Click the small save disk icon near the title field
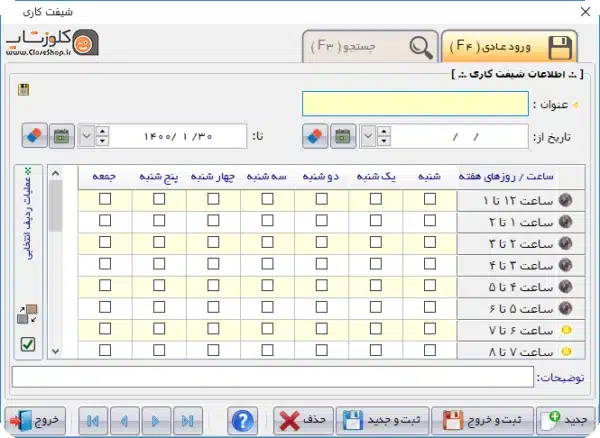This screenshot has height=438, width=600. [x=24, y=90]
